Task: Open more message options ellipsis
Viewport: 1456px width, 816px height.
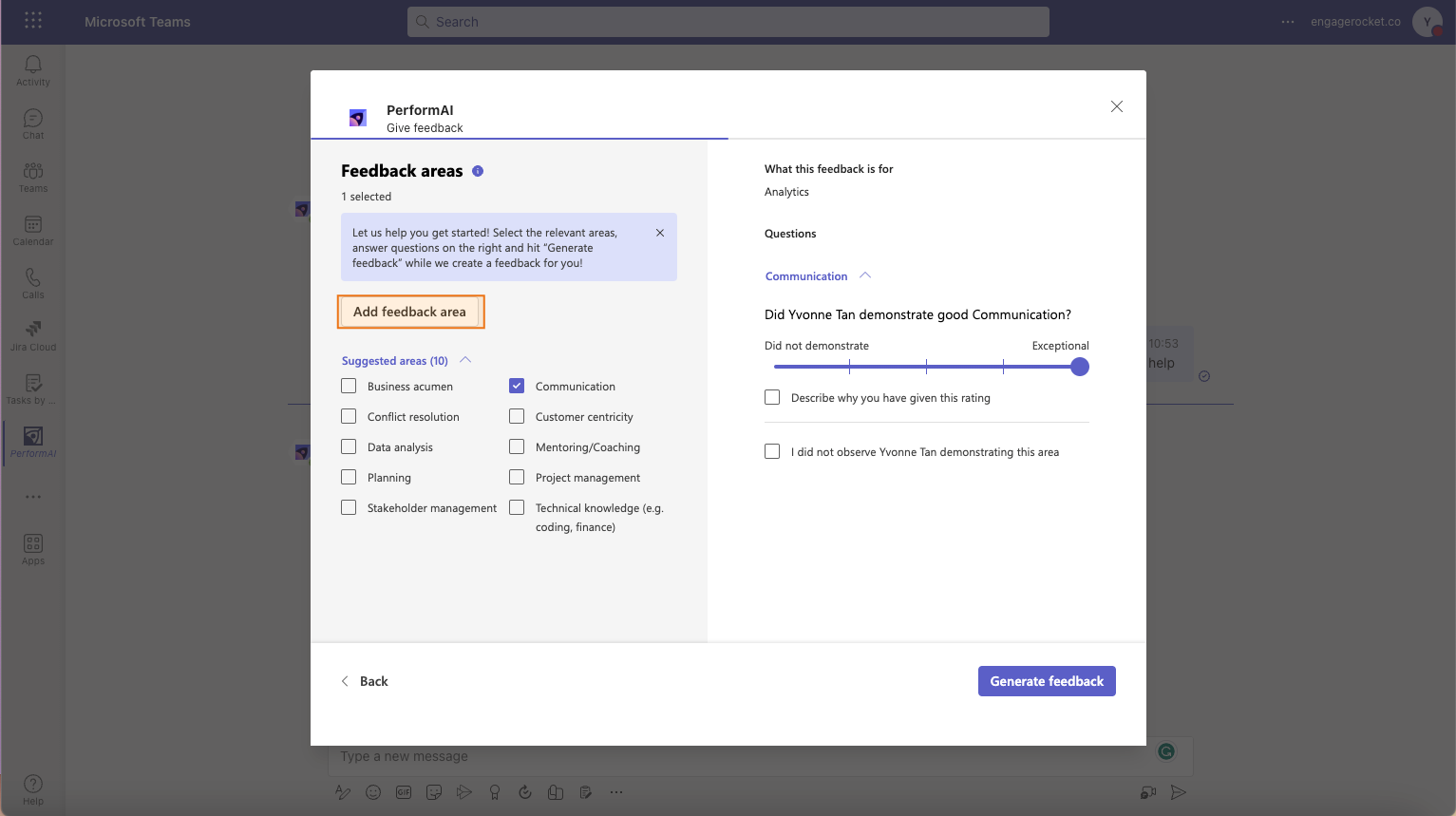Action: 616,792
